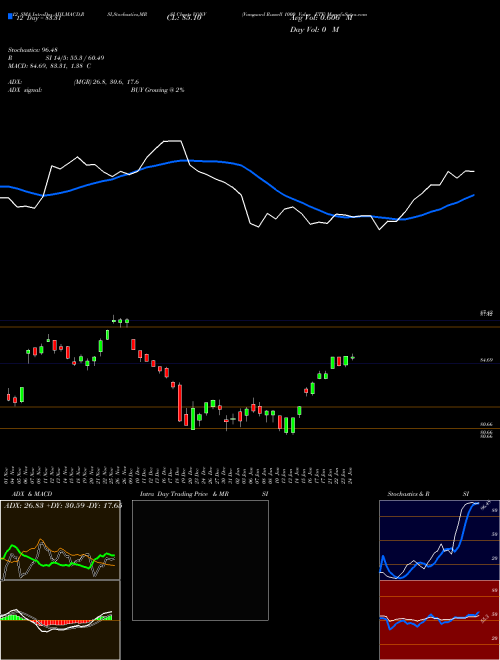Click the 'BUY Growing @ 2%' signal text

tap(157, 90)
